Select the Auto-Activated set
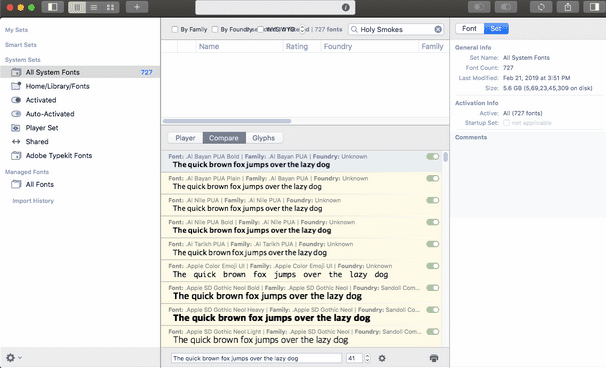This screenshot has width=606, height=368. click(80, 114)
